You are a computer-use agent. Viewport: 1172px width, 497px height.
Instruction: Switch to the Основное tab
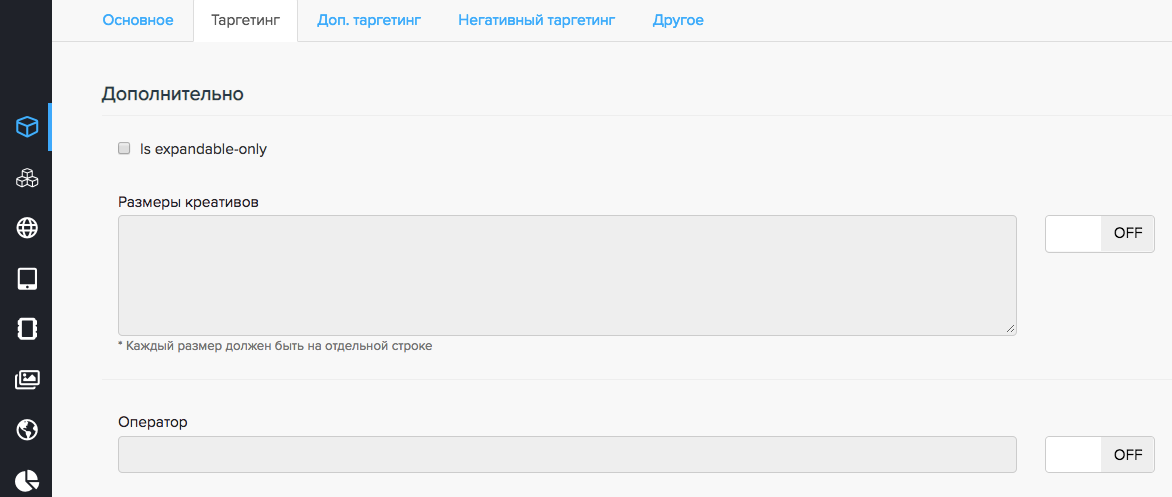point(138,20)
